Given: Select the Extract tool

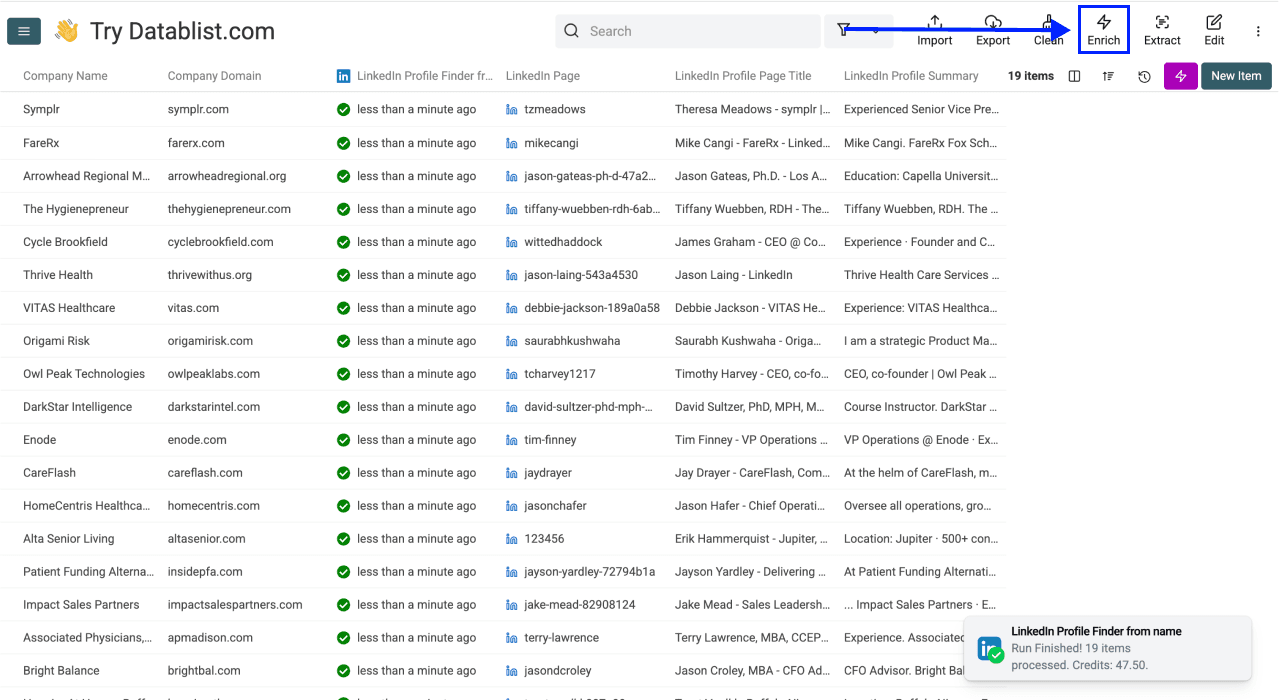Looking at the screenshot, I should (1161, 29).
